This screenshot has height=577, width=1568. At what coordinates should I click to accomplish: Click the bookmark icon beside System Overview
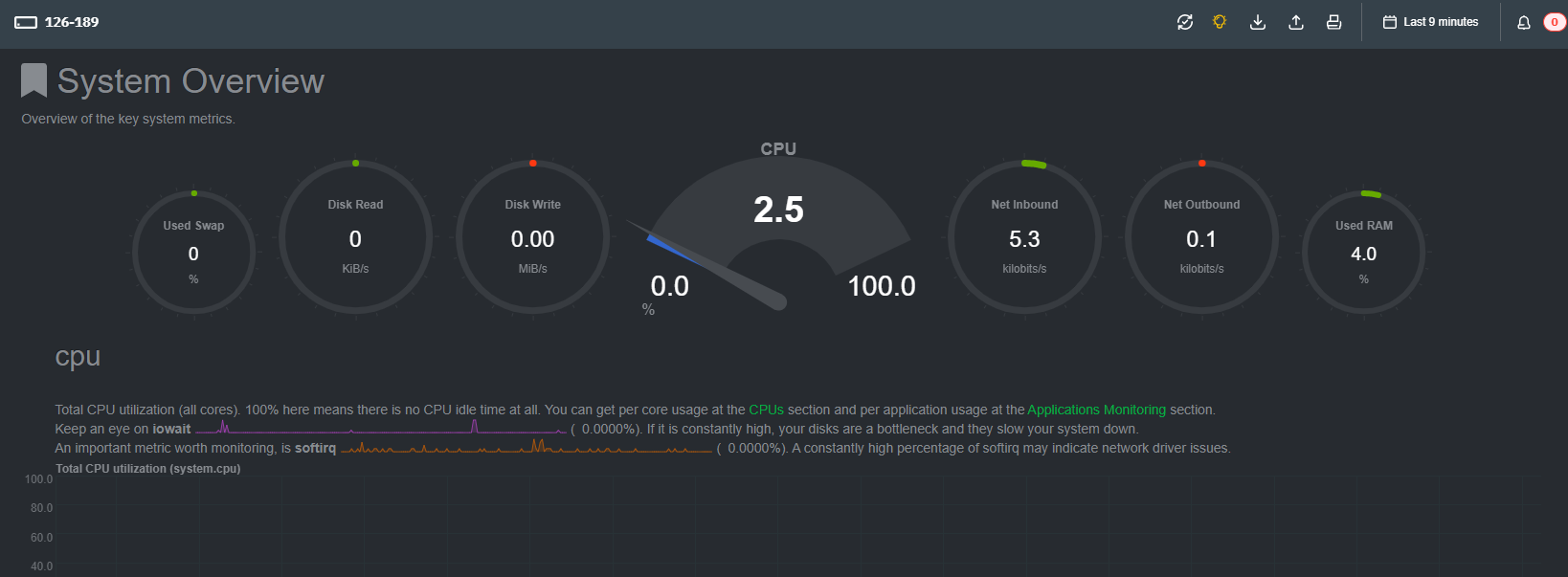point(34,80)
